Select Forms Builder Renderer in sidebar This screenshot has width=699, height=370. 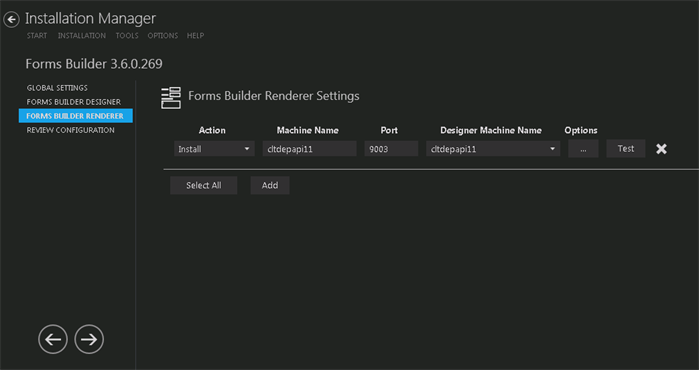click(76, 116)
